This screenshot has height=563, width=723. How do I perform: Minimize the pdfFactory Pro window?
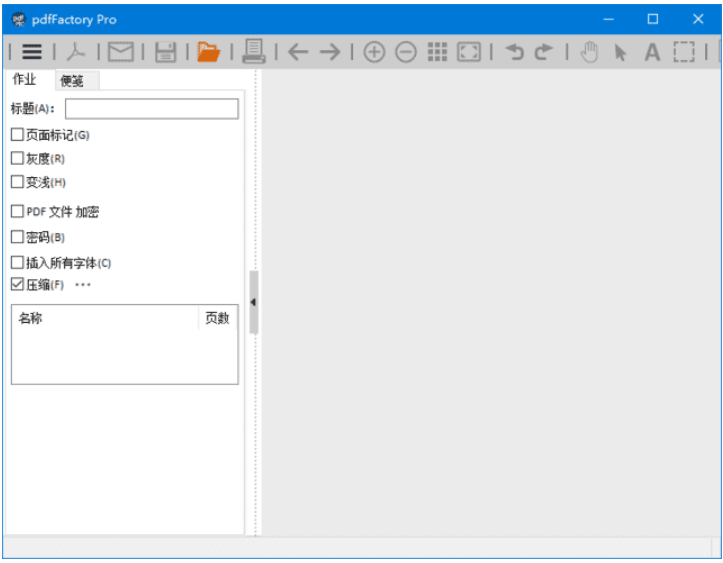tap(608, 19)
